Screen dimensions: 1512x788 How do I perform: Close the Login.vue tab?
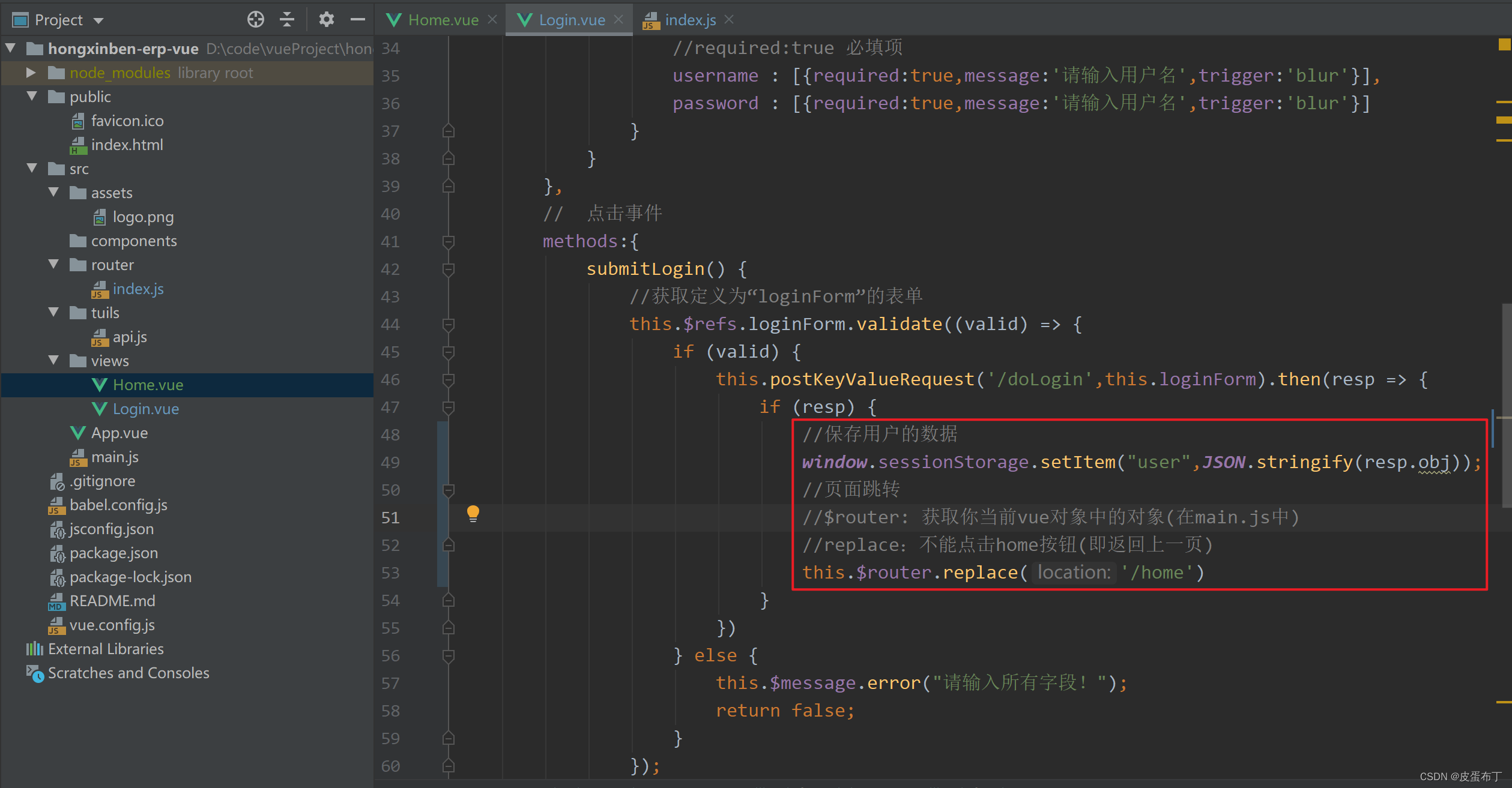tap(618, 20)
